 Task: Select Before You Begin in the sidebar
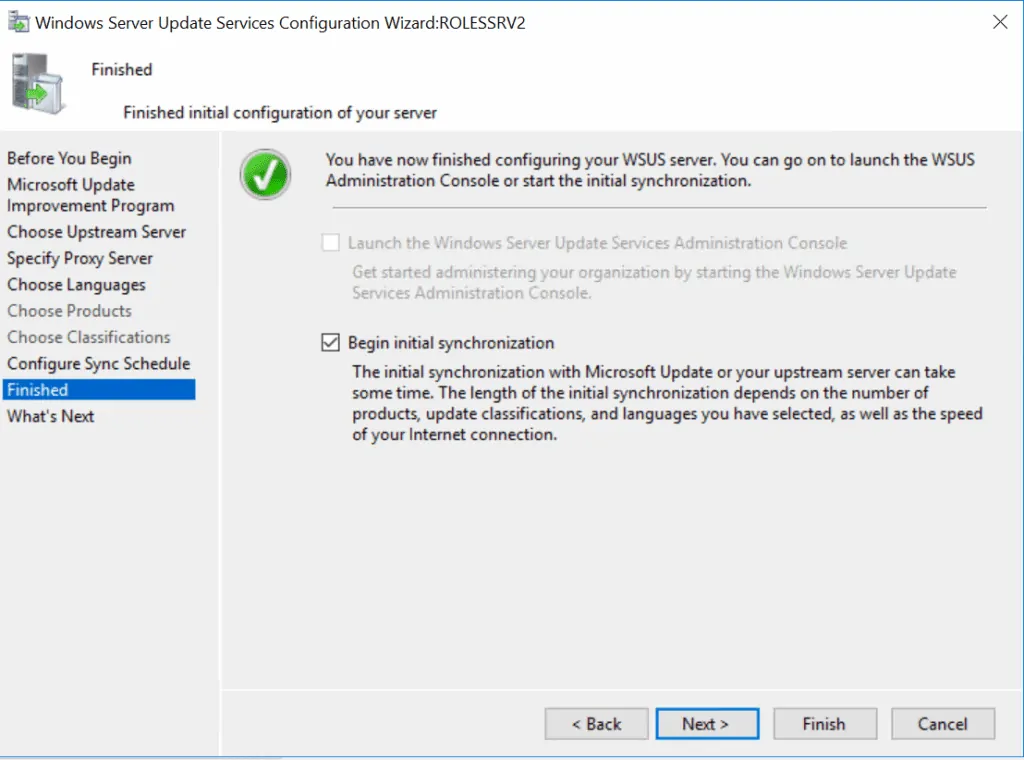point(68,158)
